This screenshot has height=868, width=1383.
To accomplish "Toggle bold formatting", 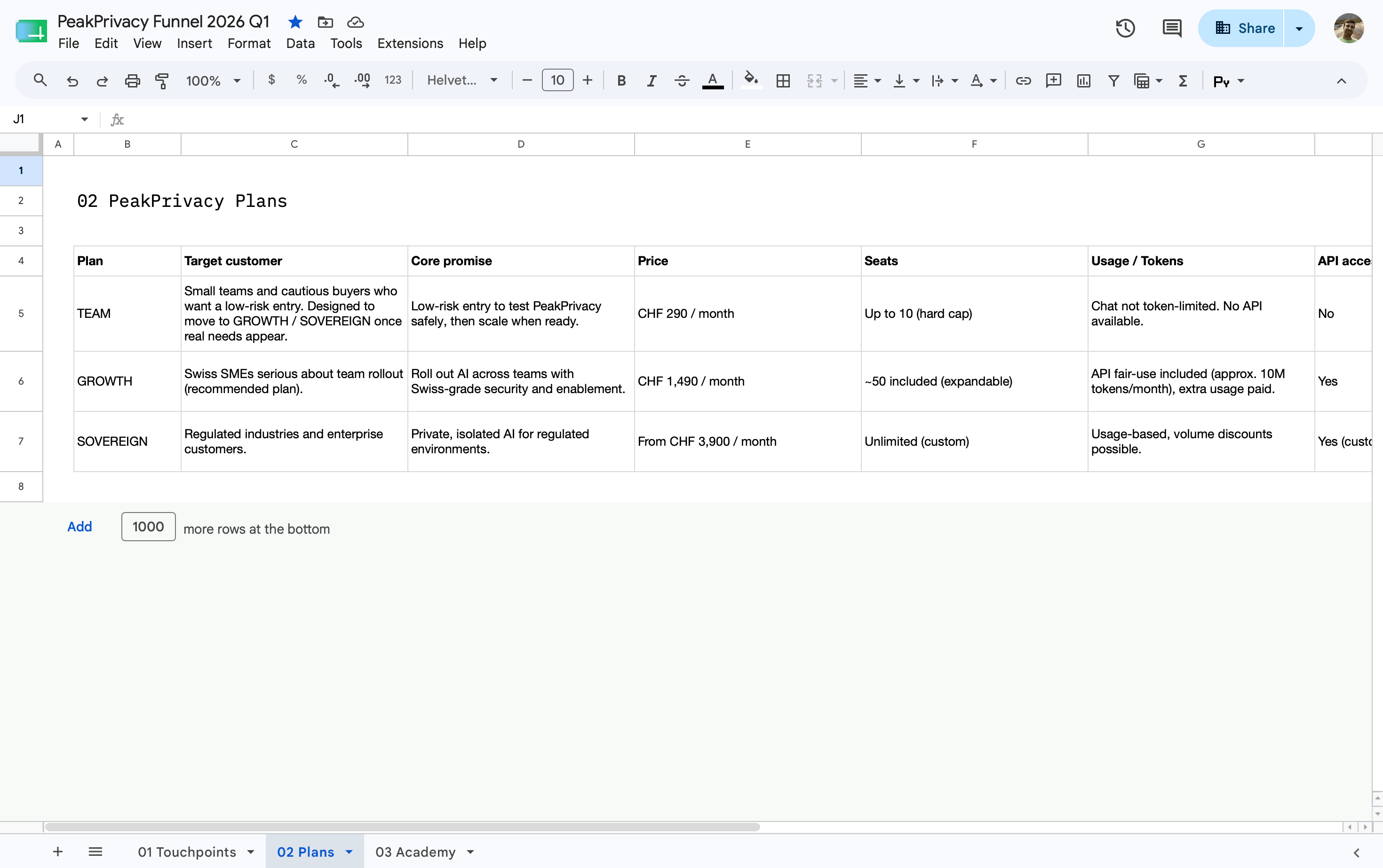I will click(x=621, y=80).
